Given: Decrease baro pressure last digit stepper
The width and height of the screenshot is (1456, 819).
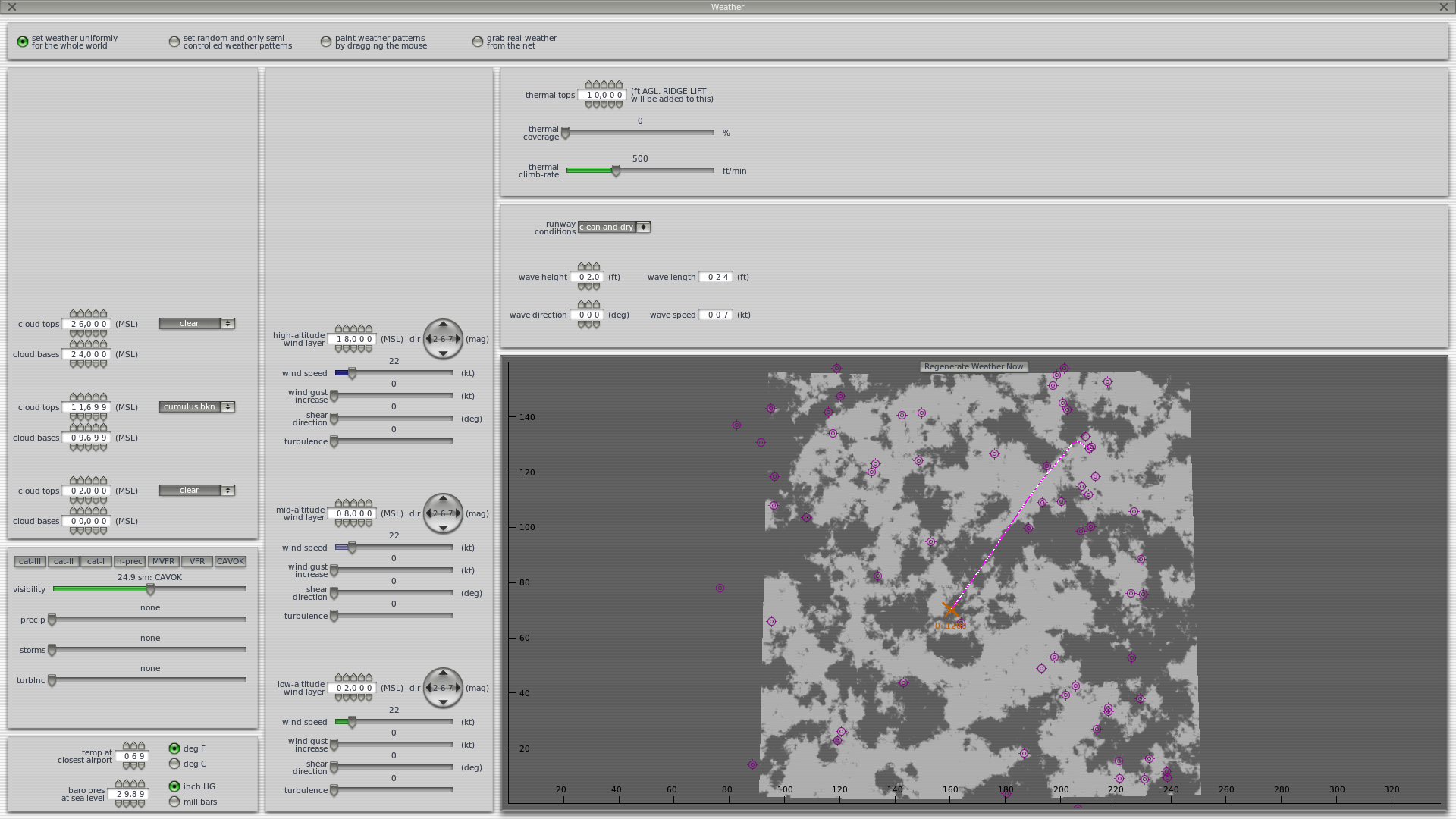Looking at the screenshot, I should 141,804.
